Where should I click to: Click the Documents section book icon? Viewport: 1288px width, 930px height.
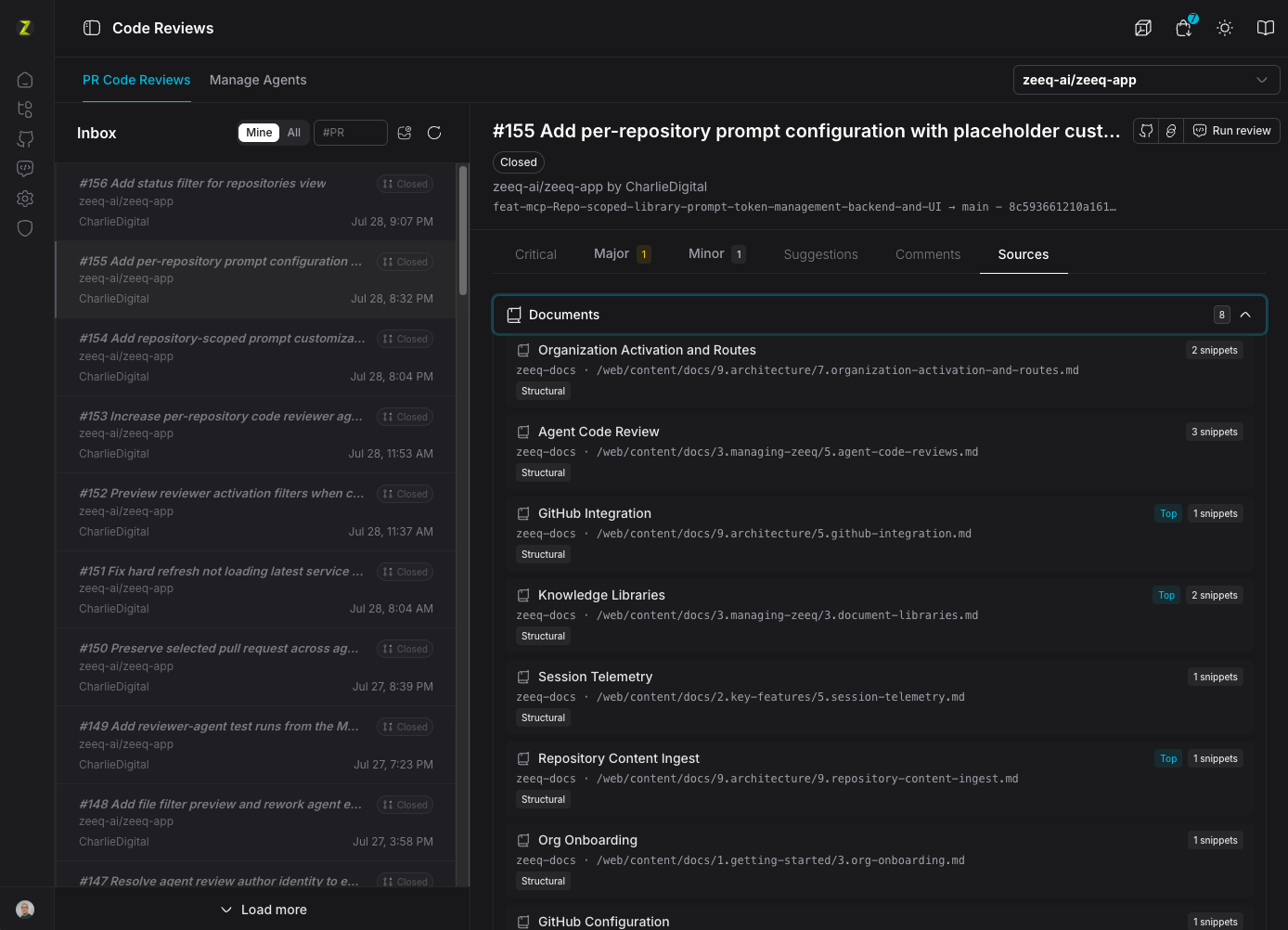[514, 316]
